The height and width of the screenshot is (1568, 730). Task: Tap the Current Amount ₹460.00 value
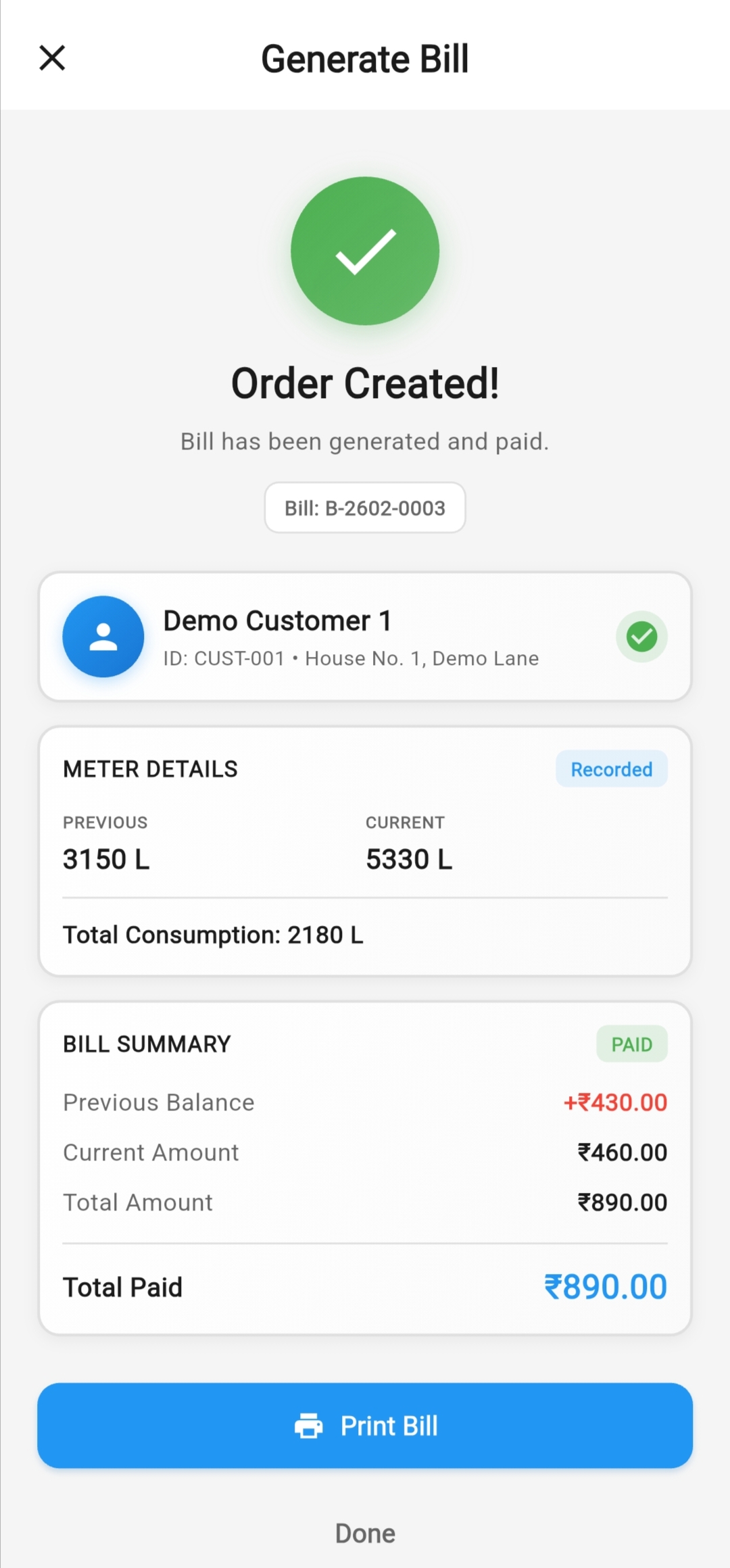(x=622, y=1152)
